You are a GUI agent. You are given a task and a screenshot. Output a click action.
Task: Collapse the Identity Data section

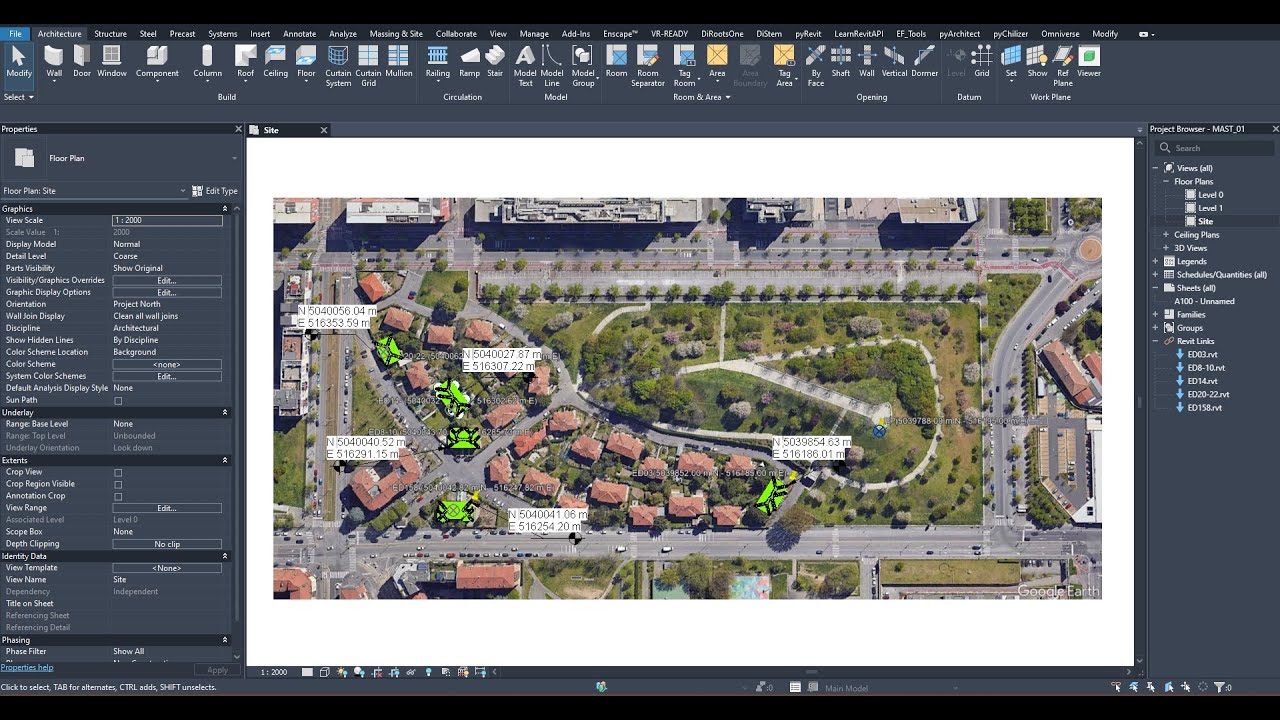[224, 556]
